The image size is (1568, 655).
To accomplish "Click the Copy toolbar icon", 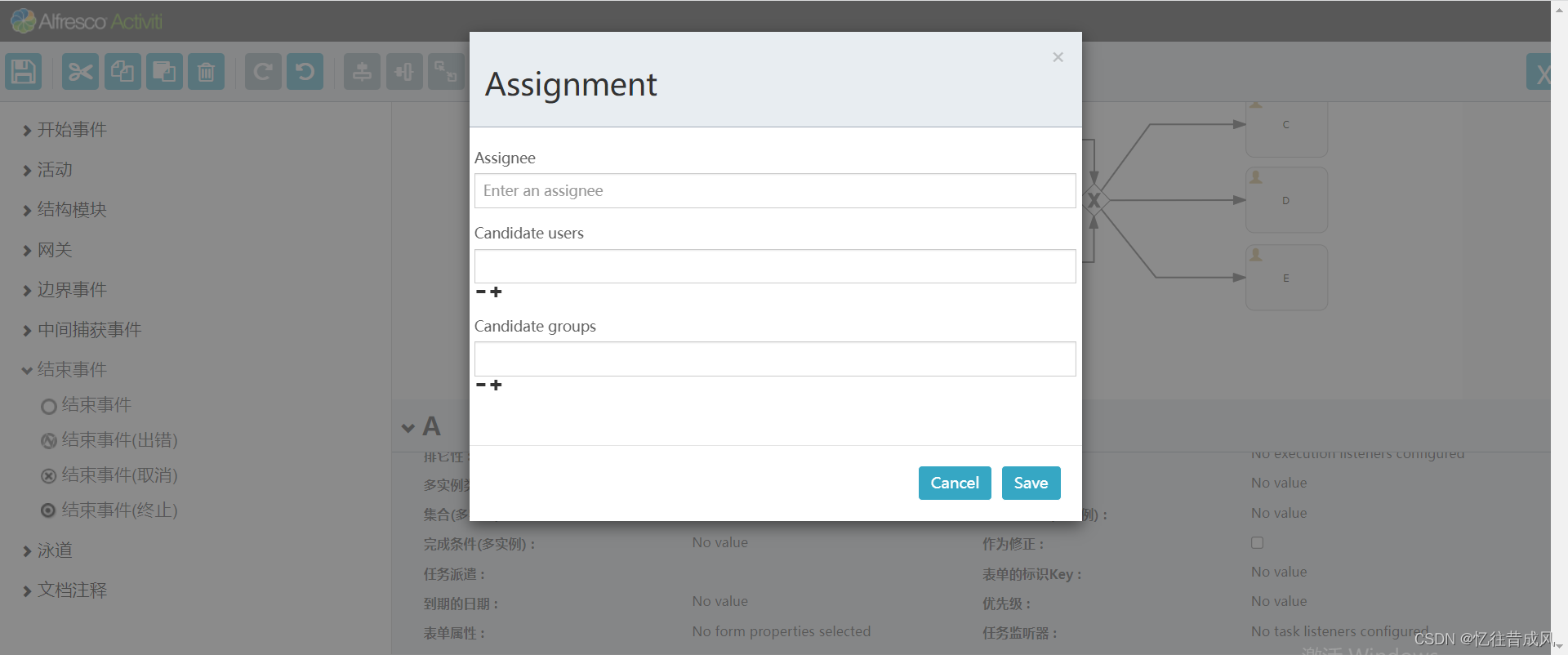I will [x=122, y=72].
